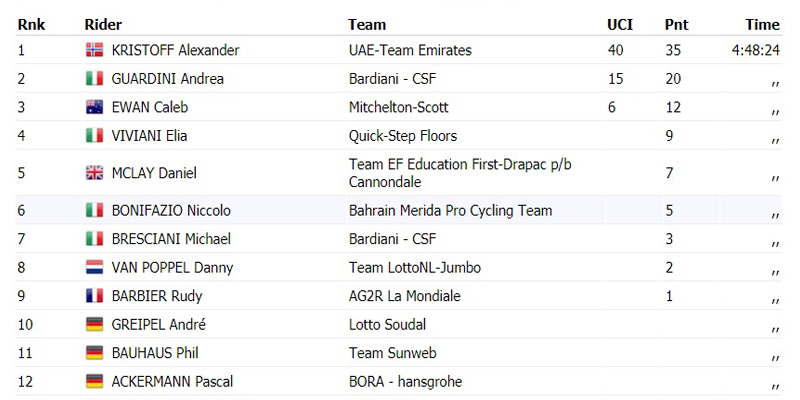Sort results by Rnk column header
This screenshot has width=800, height=400.
click(31, 24)
